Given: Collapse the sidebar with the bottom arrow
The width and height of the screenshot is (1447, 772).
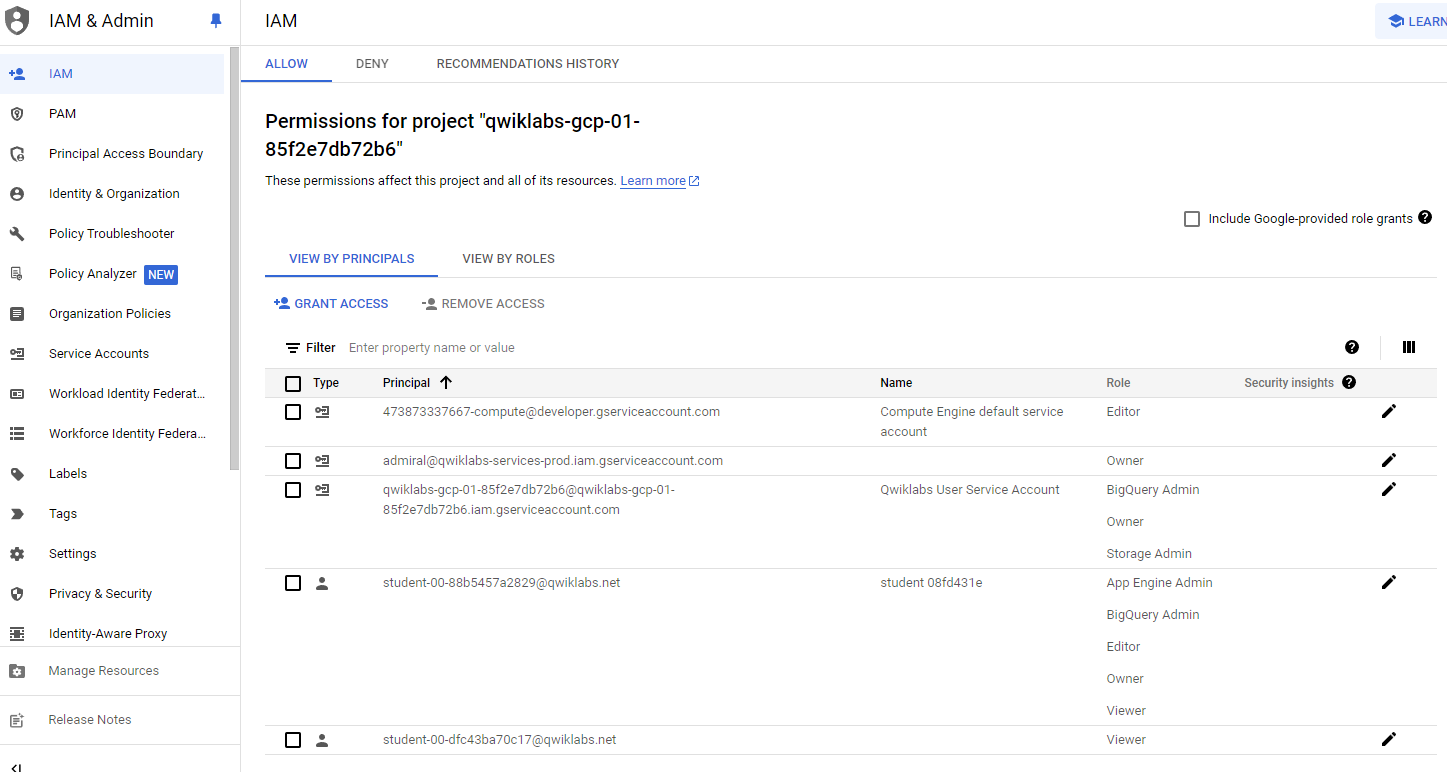Looking at the screenshot, I should (x=17, y=767).
